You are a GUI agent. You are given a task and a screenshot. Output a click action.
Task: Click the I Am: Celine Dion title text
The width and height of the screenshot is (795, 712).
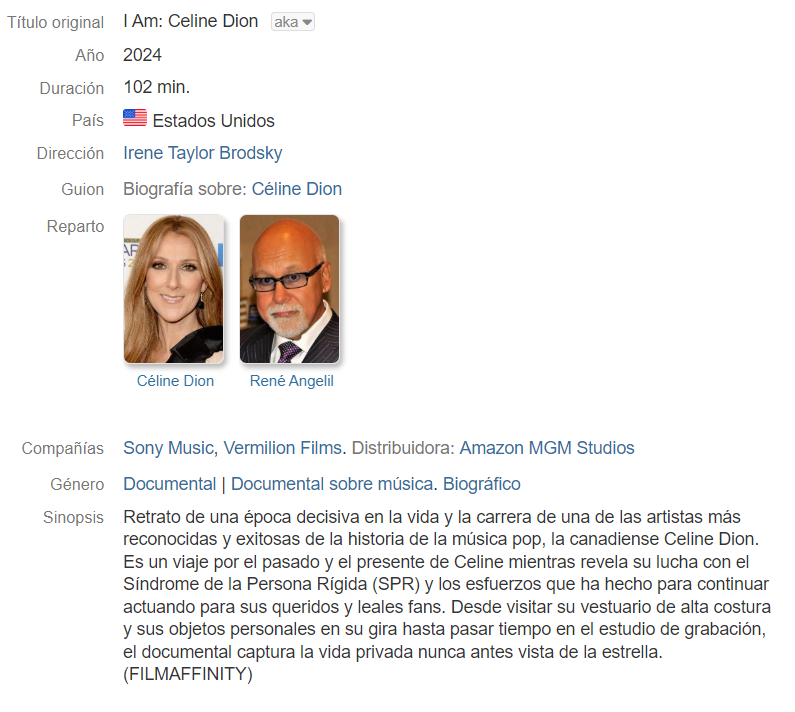pyautogui.click(x=191, y=21)
